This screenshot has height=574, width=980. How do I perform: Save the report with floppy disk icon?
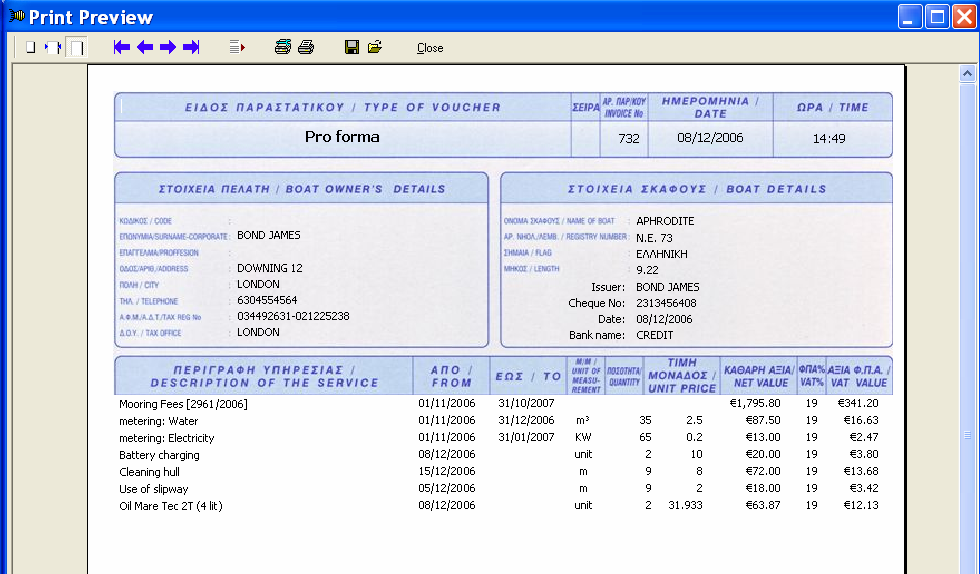(352, 47)
